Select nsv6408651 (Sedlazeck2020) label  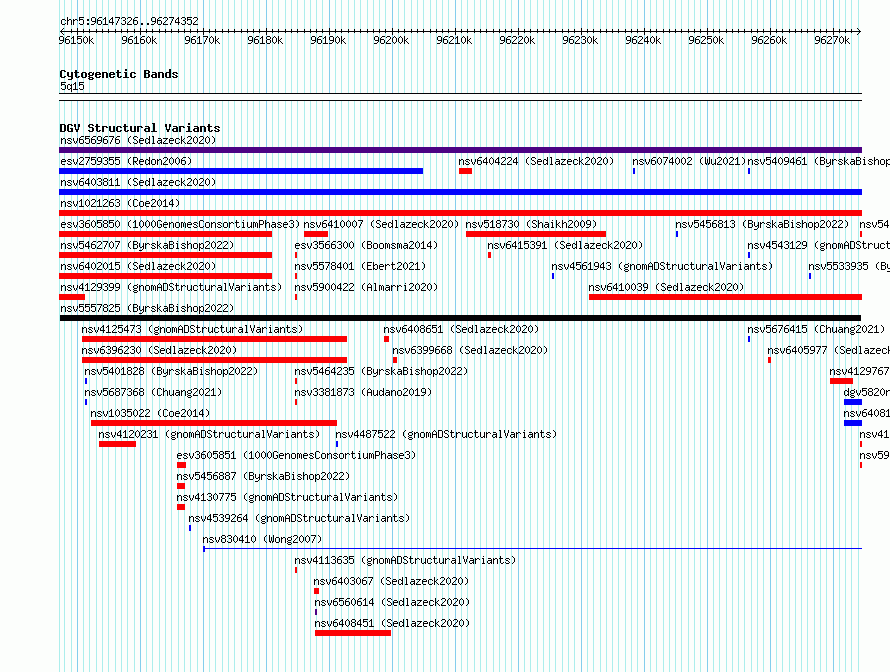tap(461, 329)
